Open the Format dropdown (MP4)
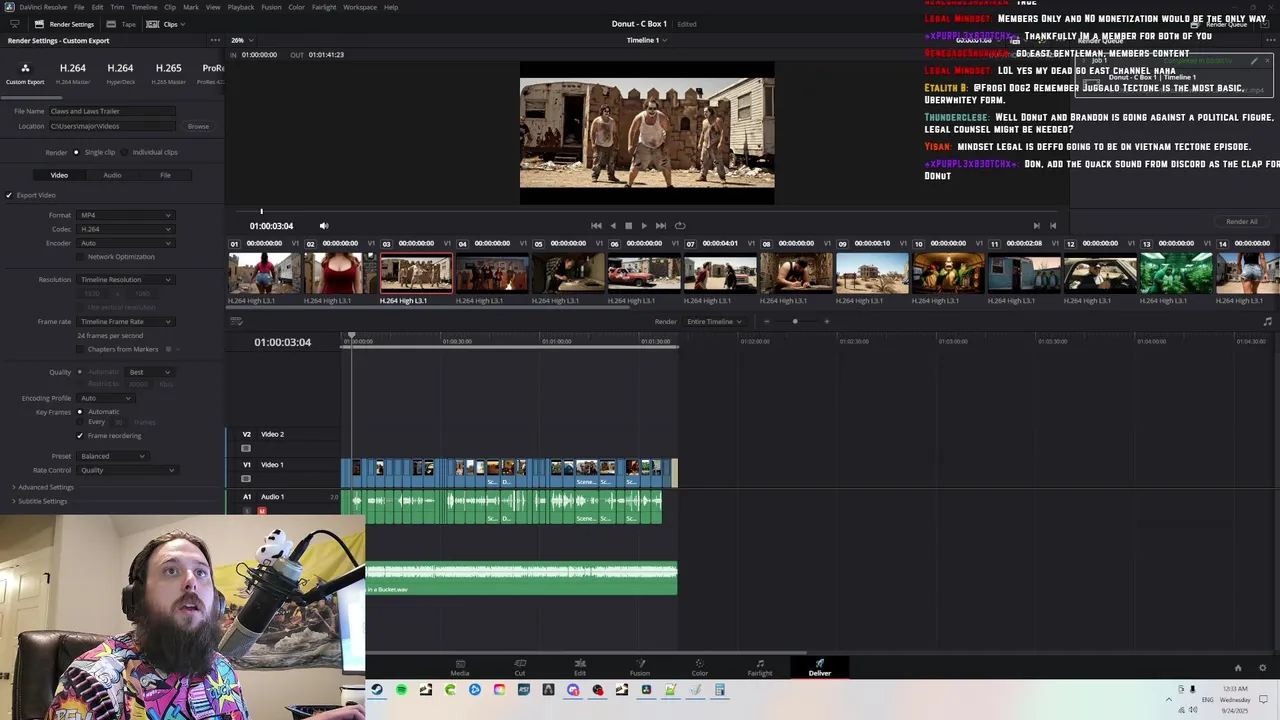 coord(125,215)
